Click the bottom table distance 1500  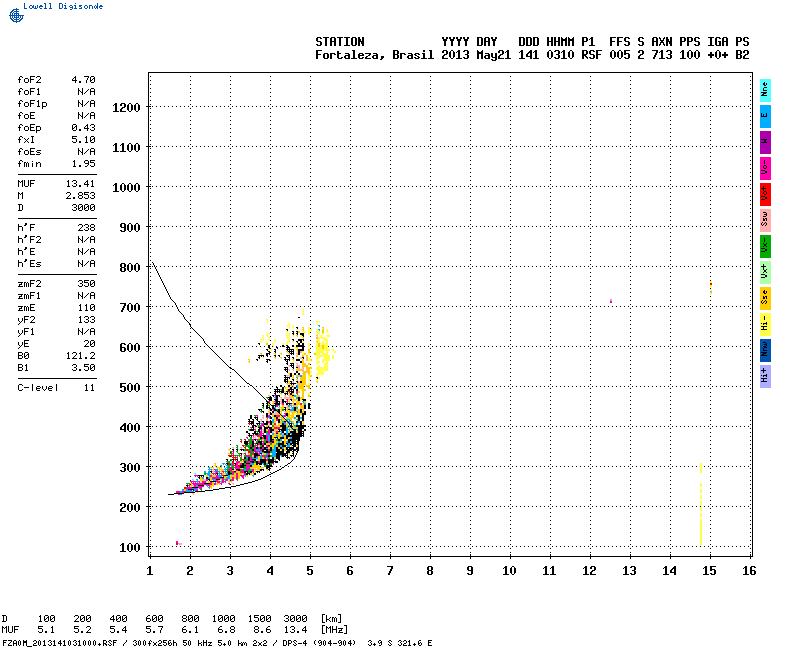click(x=260, y=619)
